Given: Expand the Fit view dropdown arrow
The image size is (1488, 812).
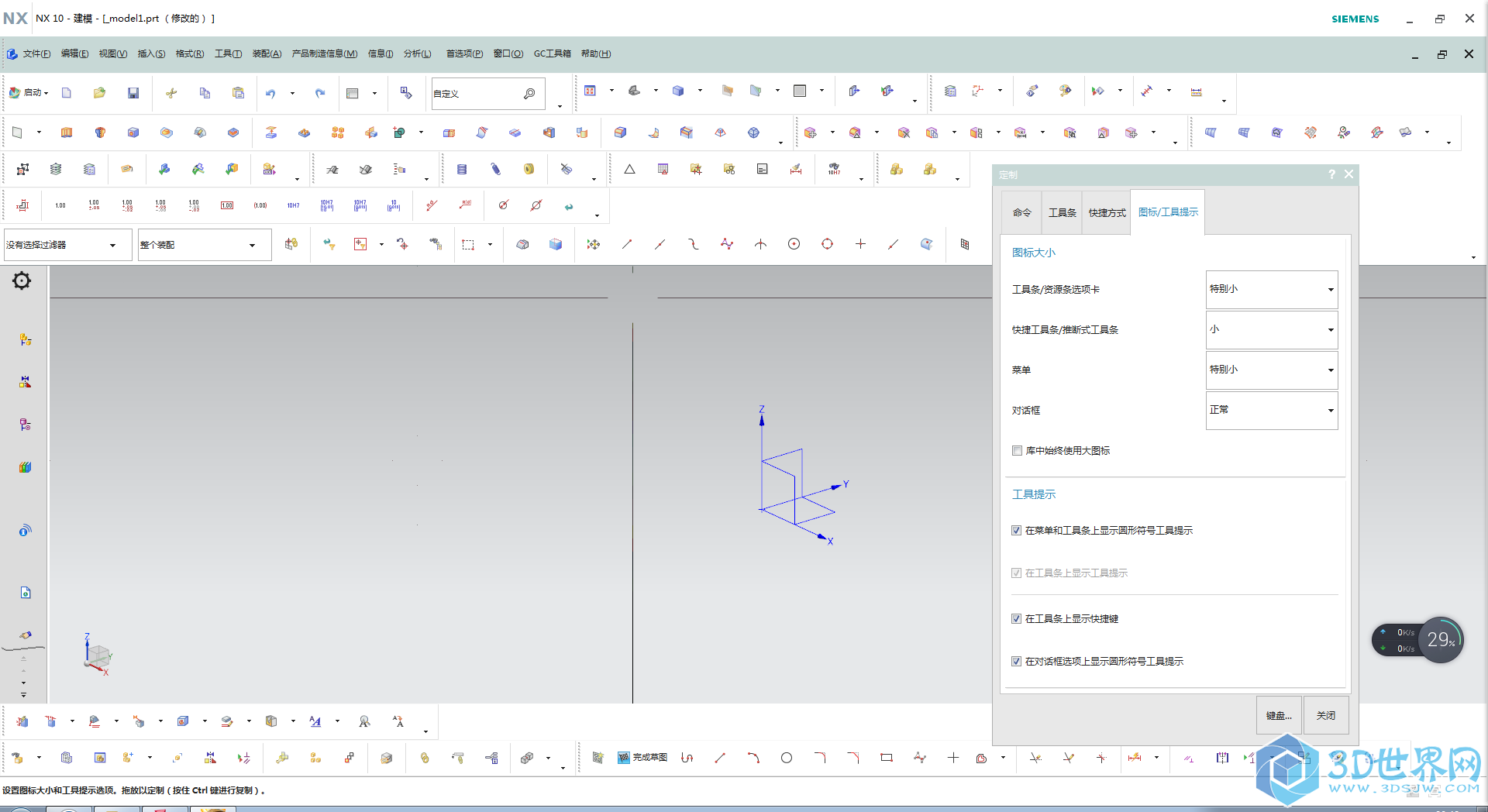Looking at the screenshot, I should pyautogui.click(x=611, y=91).
